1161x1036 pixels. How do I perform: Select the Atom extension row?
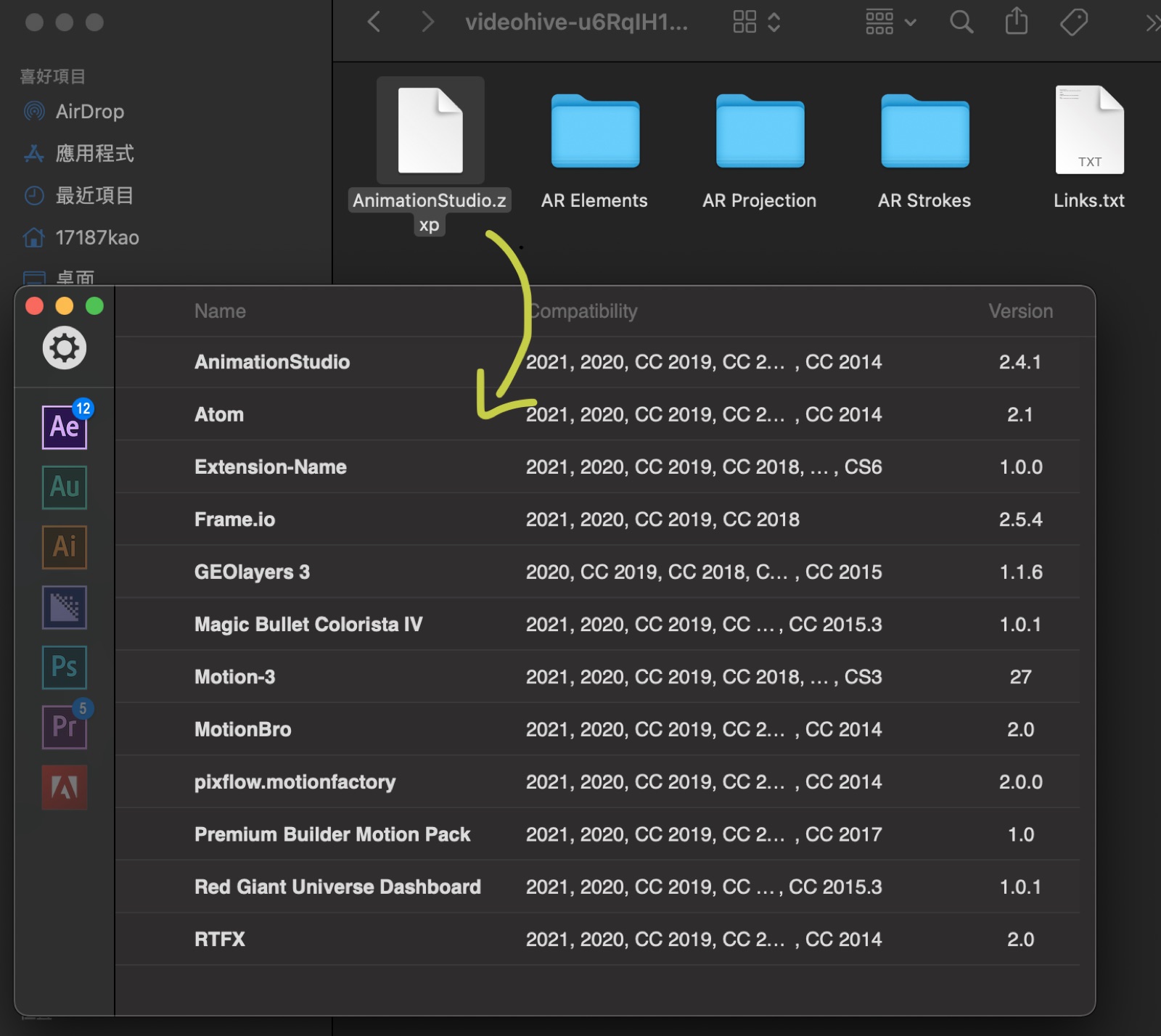[x=597, y=414]
